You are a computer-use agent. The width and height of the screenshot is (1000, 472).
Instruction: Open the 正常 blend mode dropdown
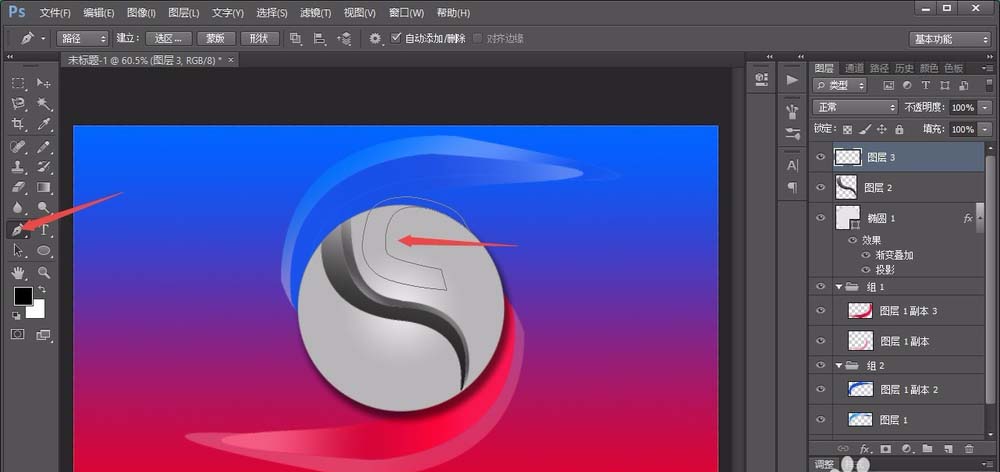855,107
